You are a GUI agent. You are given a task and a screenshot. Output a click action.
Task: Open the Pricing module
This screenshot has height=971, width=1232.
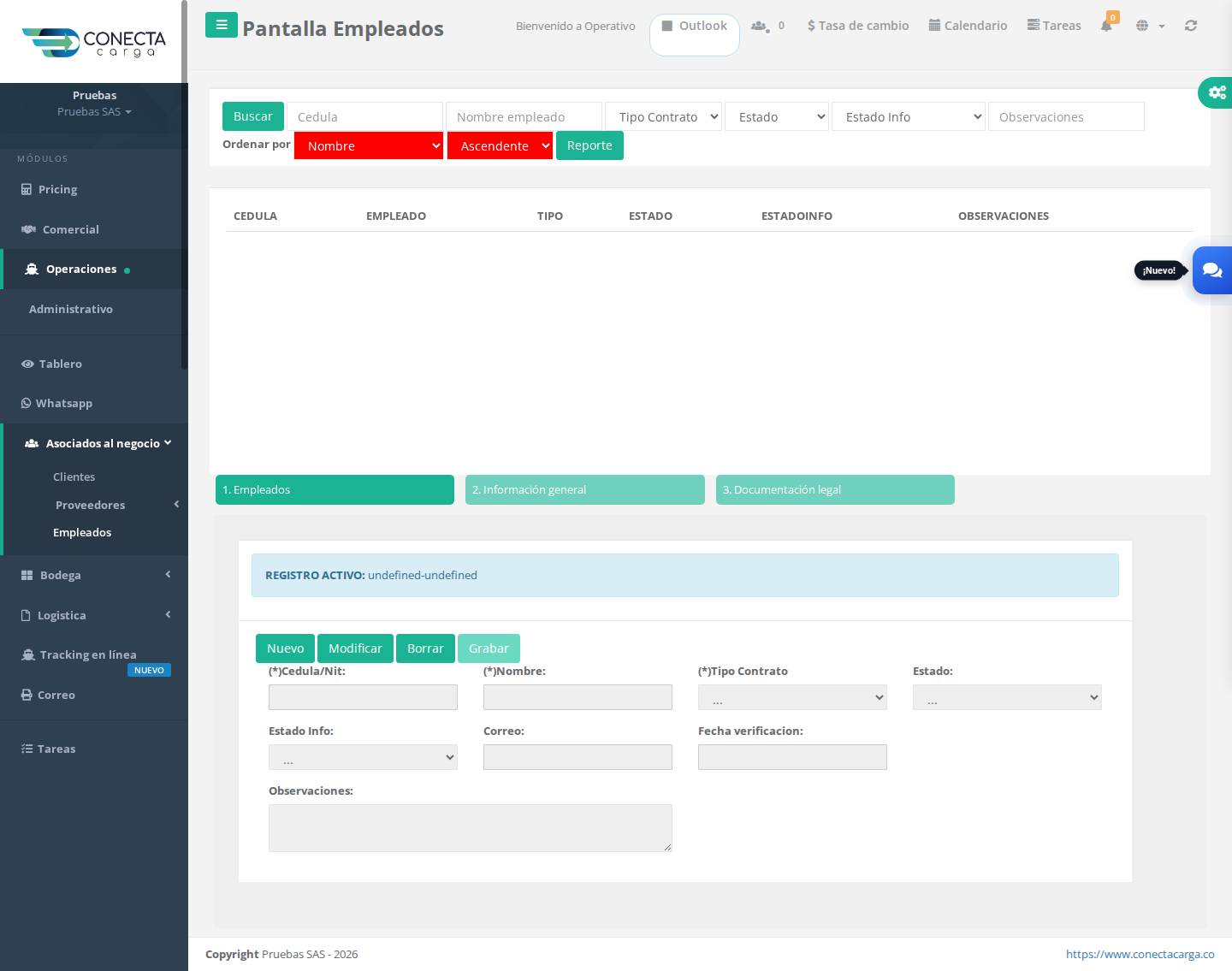pyautogui.click(x=94, y=189)
